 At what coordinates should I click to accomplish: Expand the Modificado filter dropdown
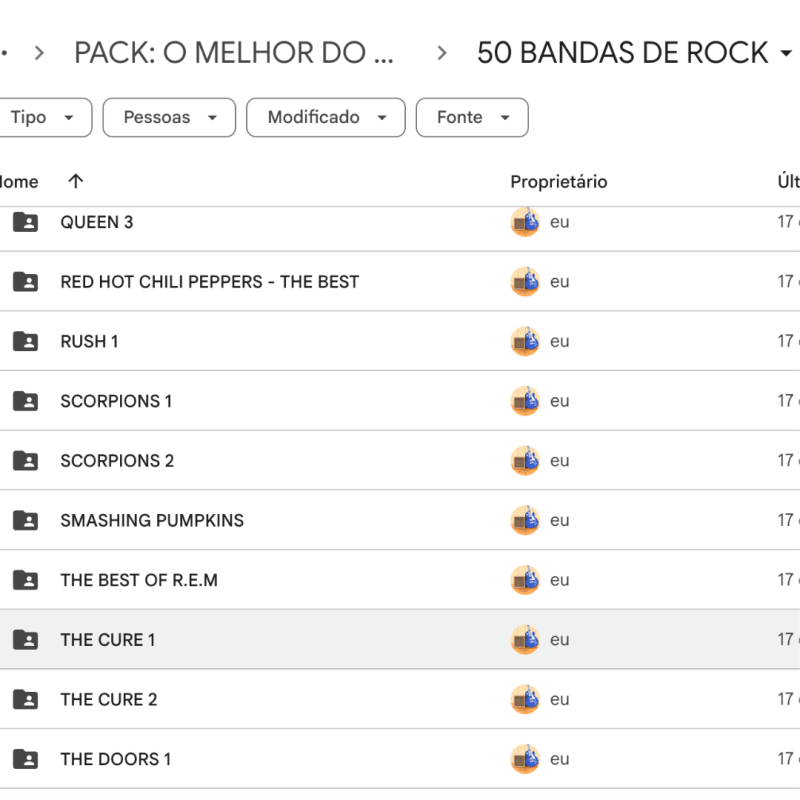[326, 117]
